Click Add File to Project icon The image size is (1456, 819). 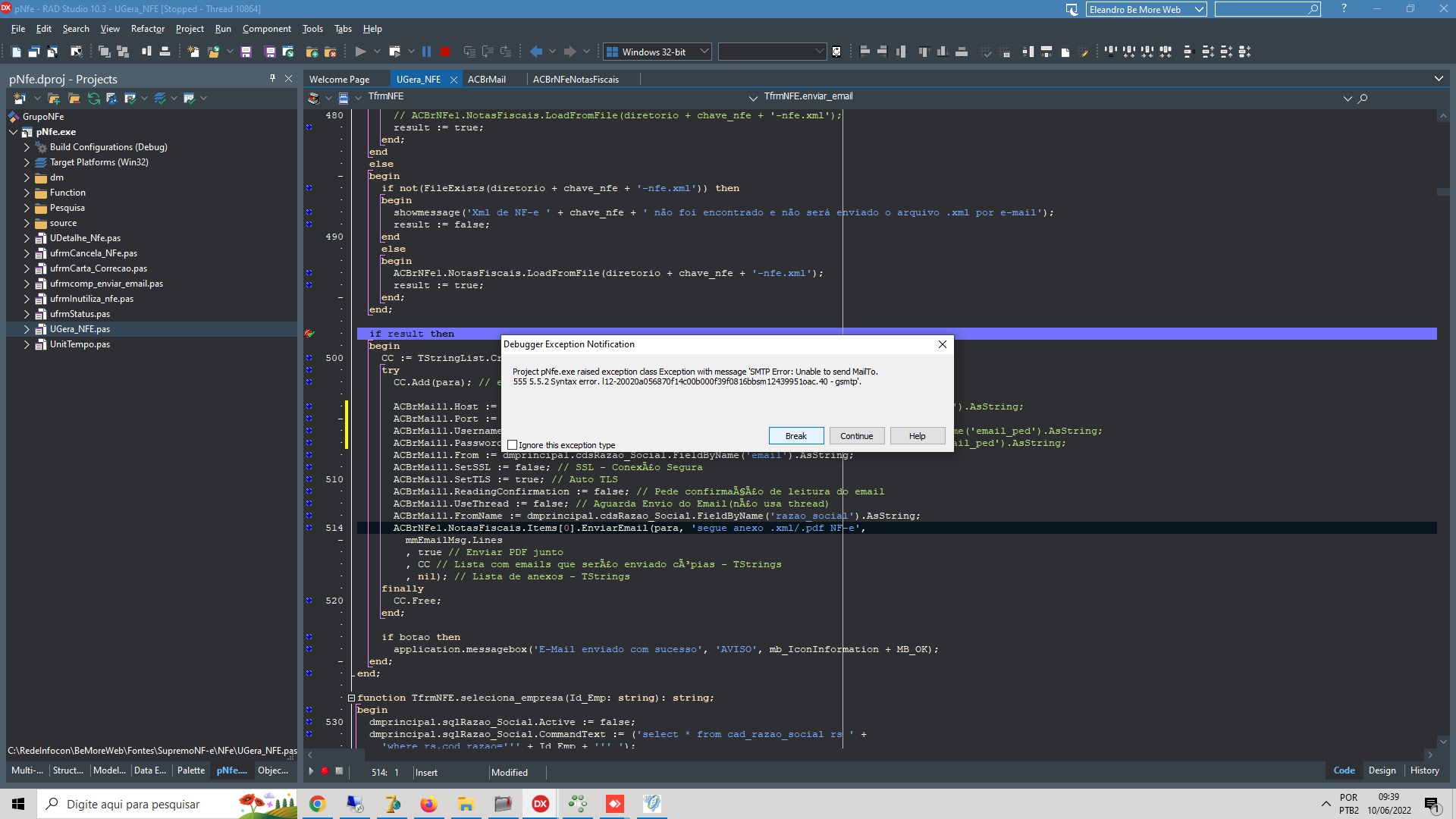point(312,52)
